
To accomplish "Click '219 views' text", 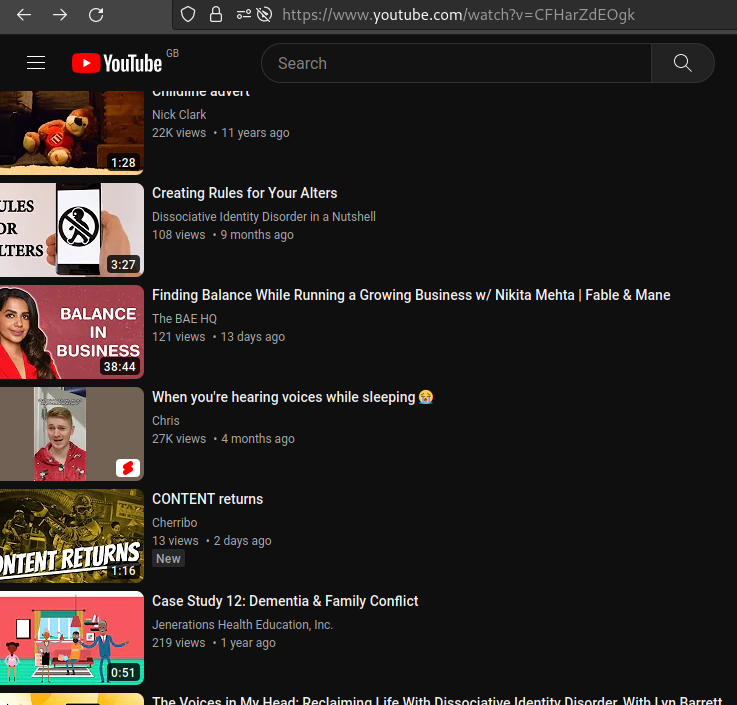I will (179, 643).
